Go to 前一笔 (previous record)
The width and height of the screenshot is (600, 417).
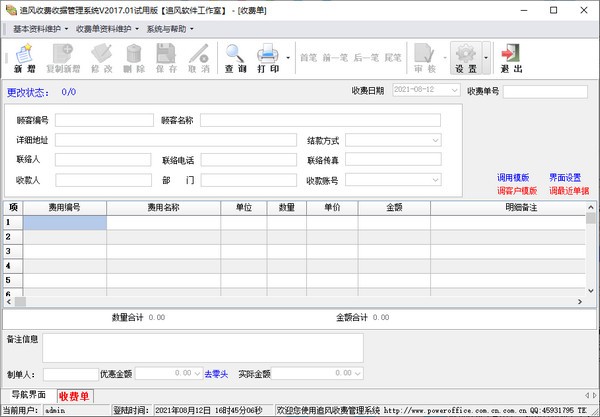point(335,58)
